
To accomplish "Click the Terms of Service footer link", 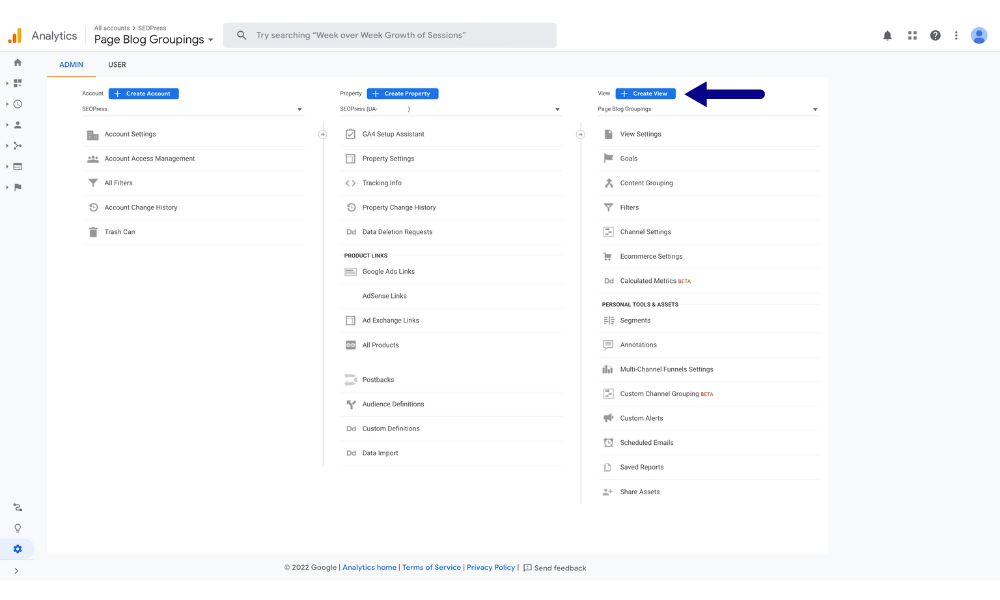I will [431, 567].
